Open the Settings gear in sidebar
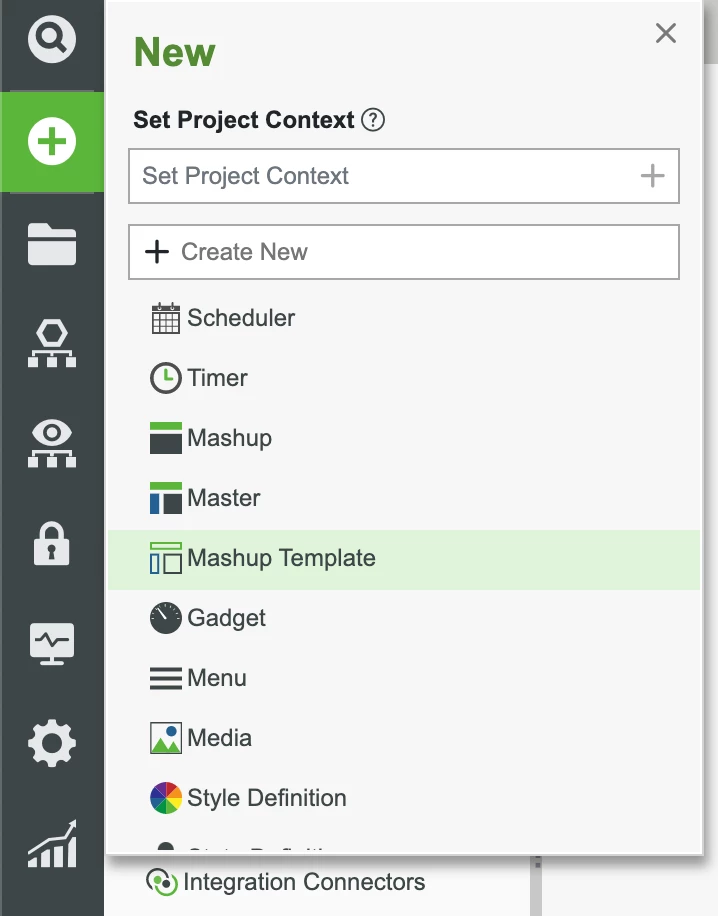The width and height of the screenshot is (718, 916). [51, 743]
